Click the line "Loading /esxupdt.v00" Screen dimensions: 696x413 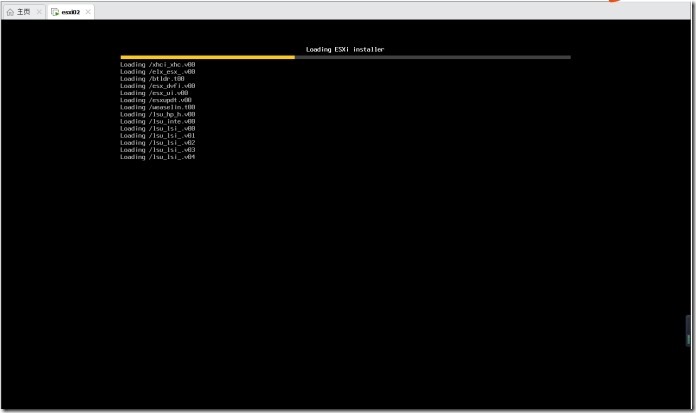[x=156, y=100]
